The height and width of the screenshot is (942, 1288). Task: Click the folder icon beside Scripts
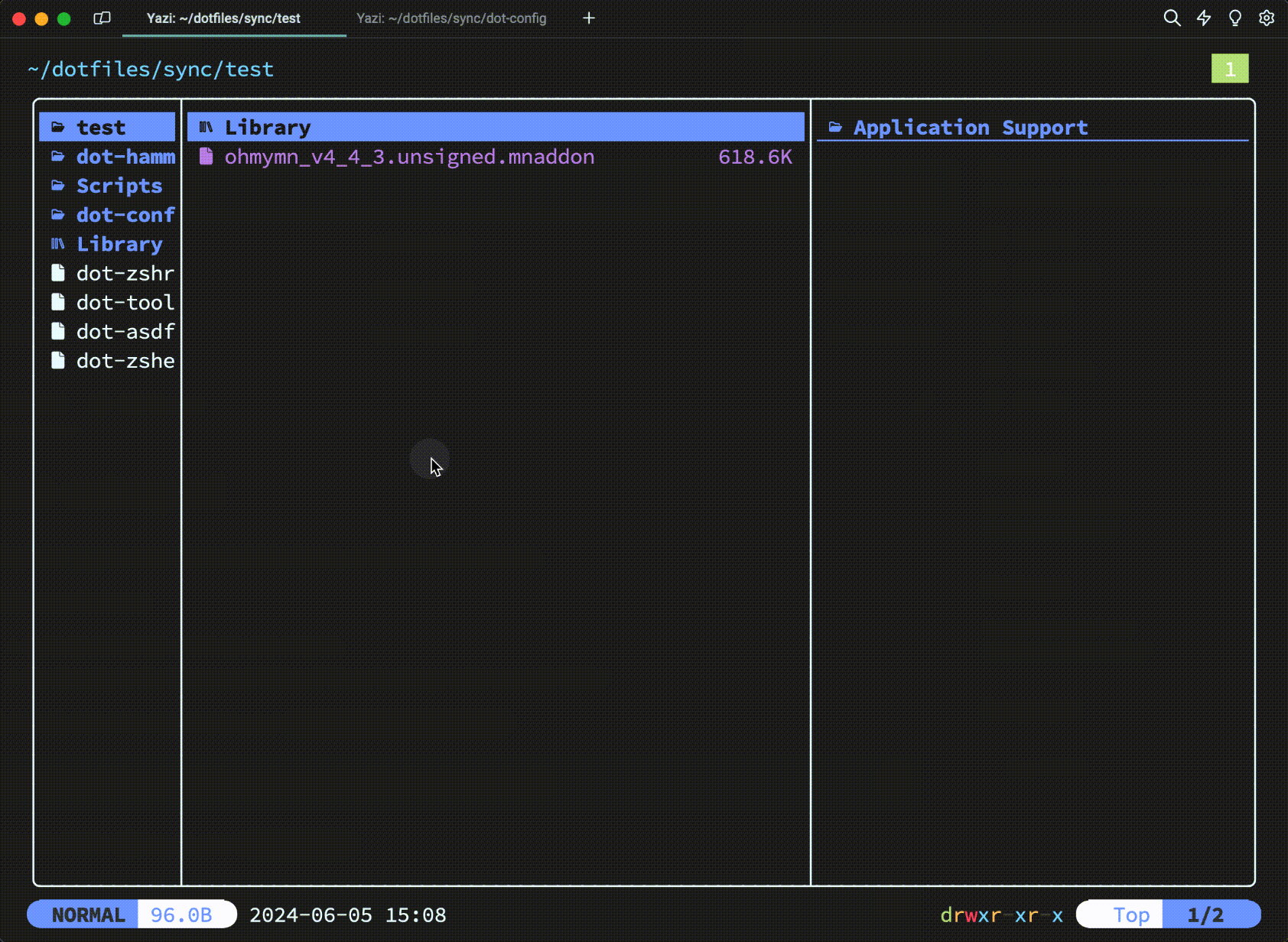point(57,185)
